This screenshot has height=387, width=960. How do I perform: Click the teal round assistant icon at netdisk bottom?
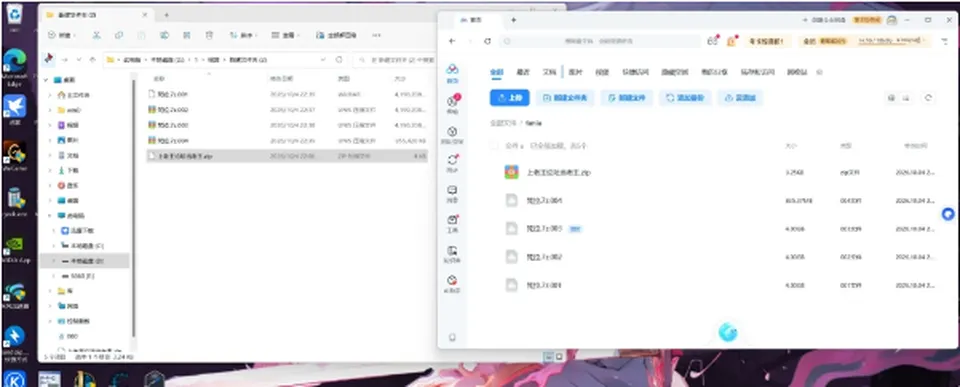point(727,333)
